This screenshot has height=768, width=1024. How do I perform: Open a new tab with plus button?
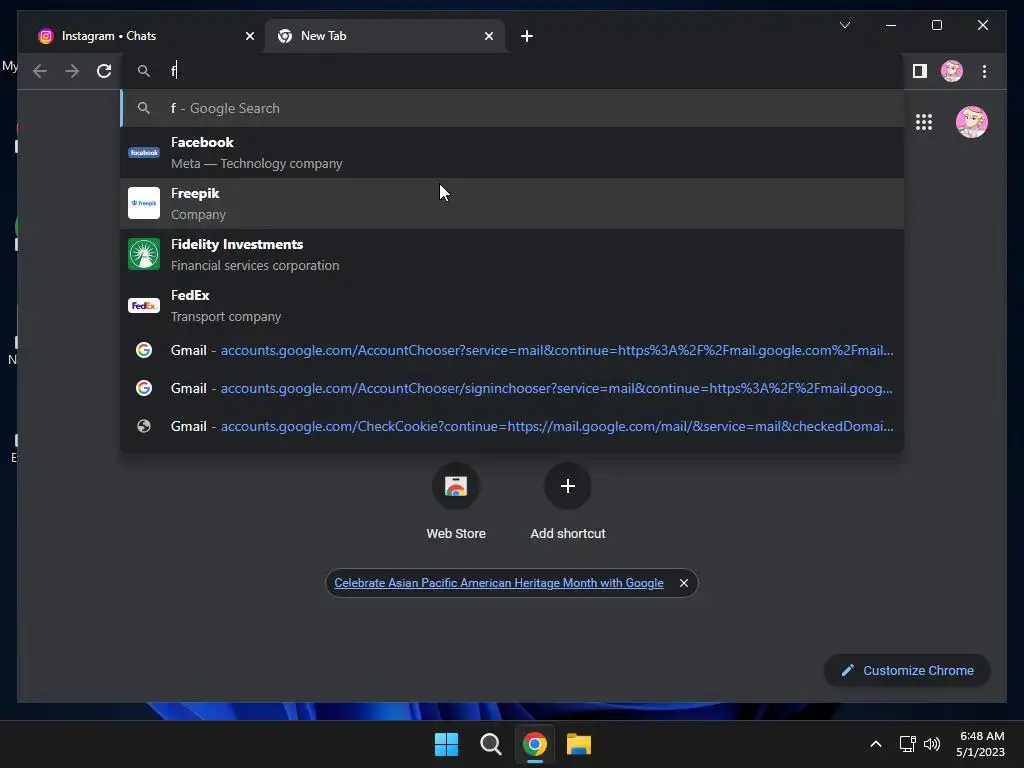tap(527, 36)
